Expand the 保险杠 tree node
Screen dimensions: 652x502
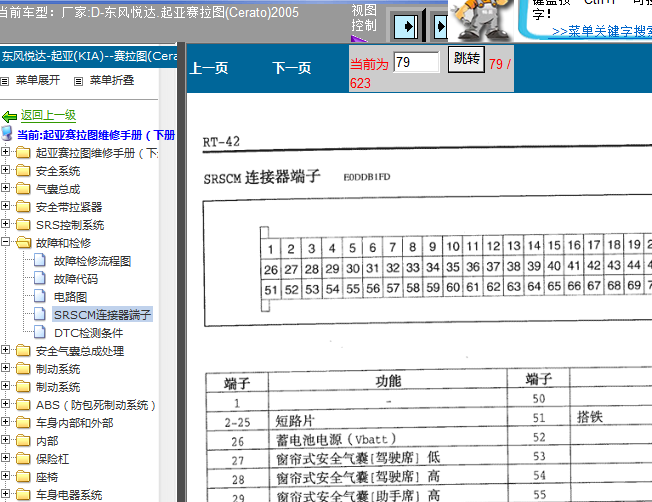[5, 457]
